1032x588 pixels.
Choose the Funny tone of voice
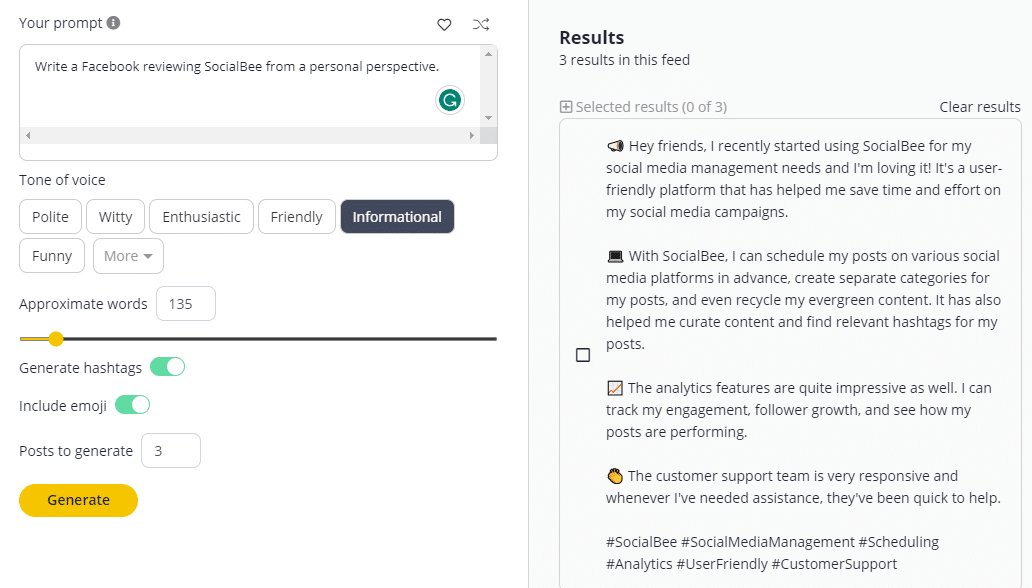tap(51, 255)
